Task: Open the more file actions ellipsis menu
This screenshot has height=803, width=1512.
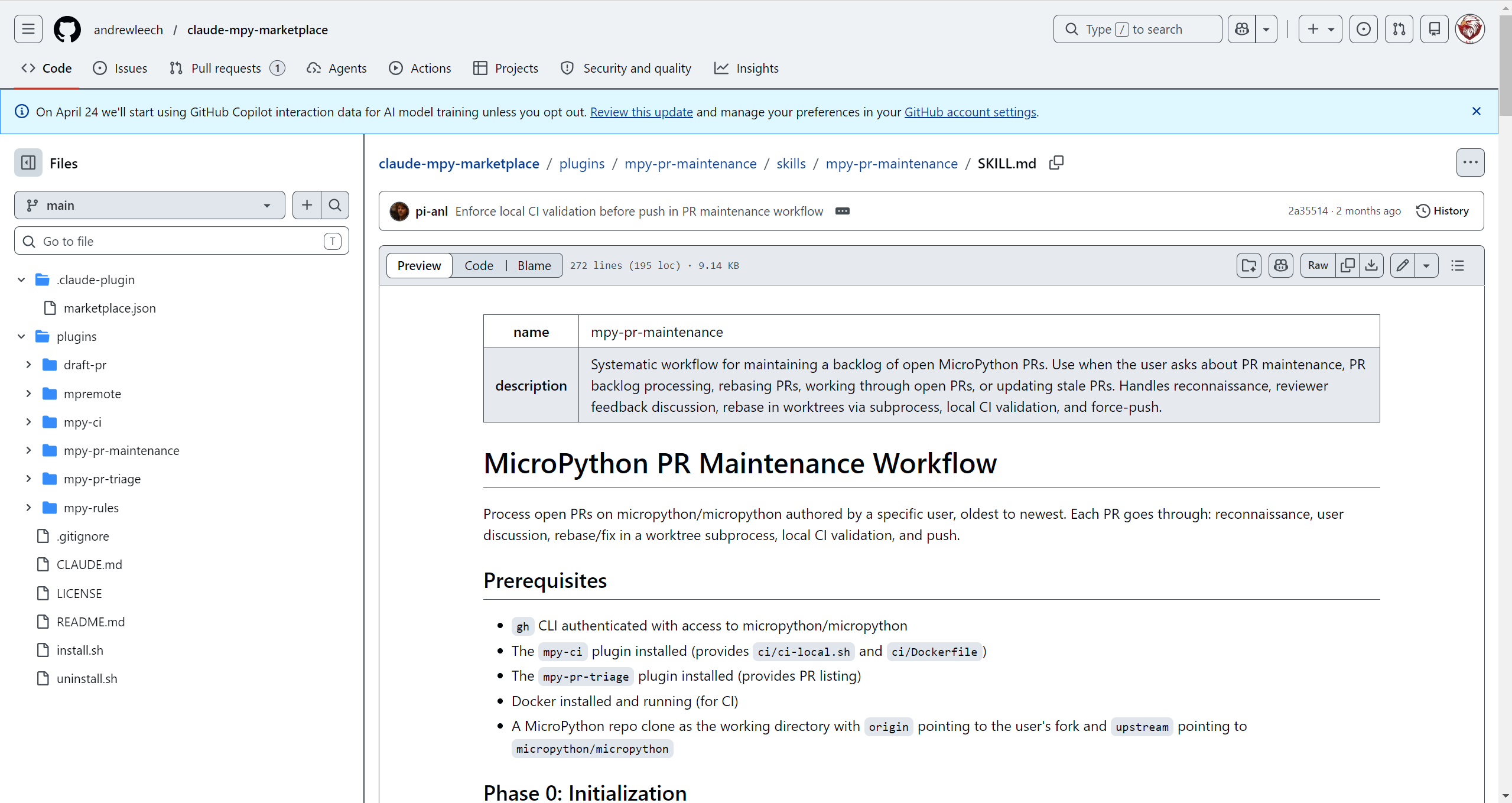Action: pos(1471,162)
